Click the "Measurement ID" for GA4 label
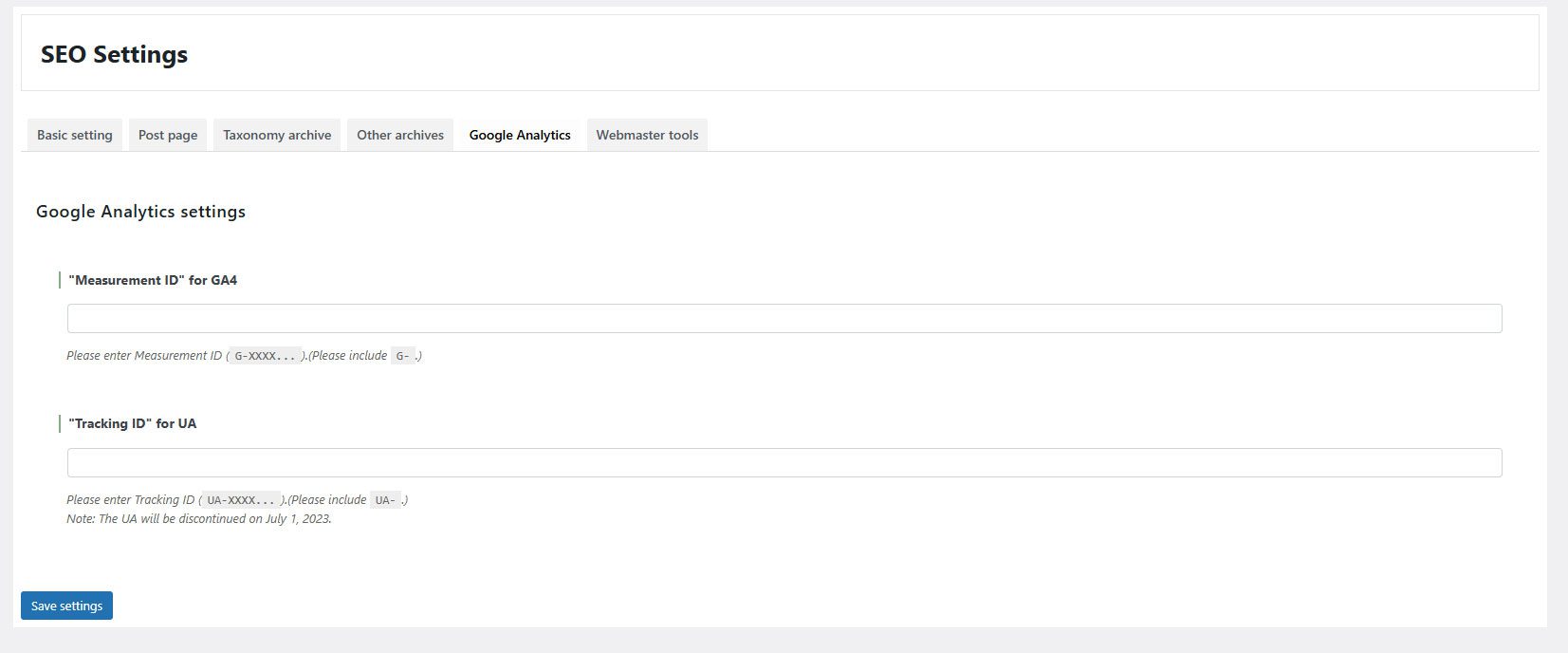1568x653 pixels. [153, 280]
